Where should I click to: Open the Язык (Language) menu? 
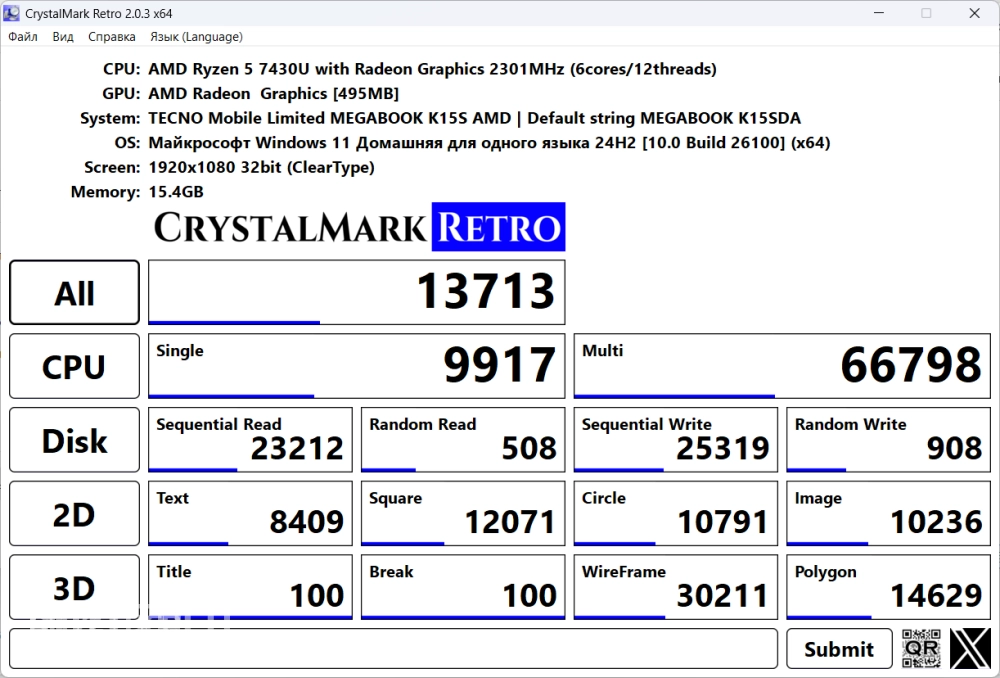coord(196,37)
